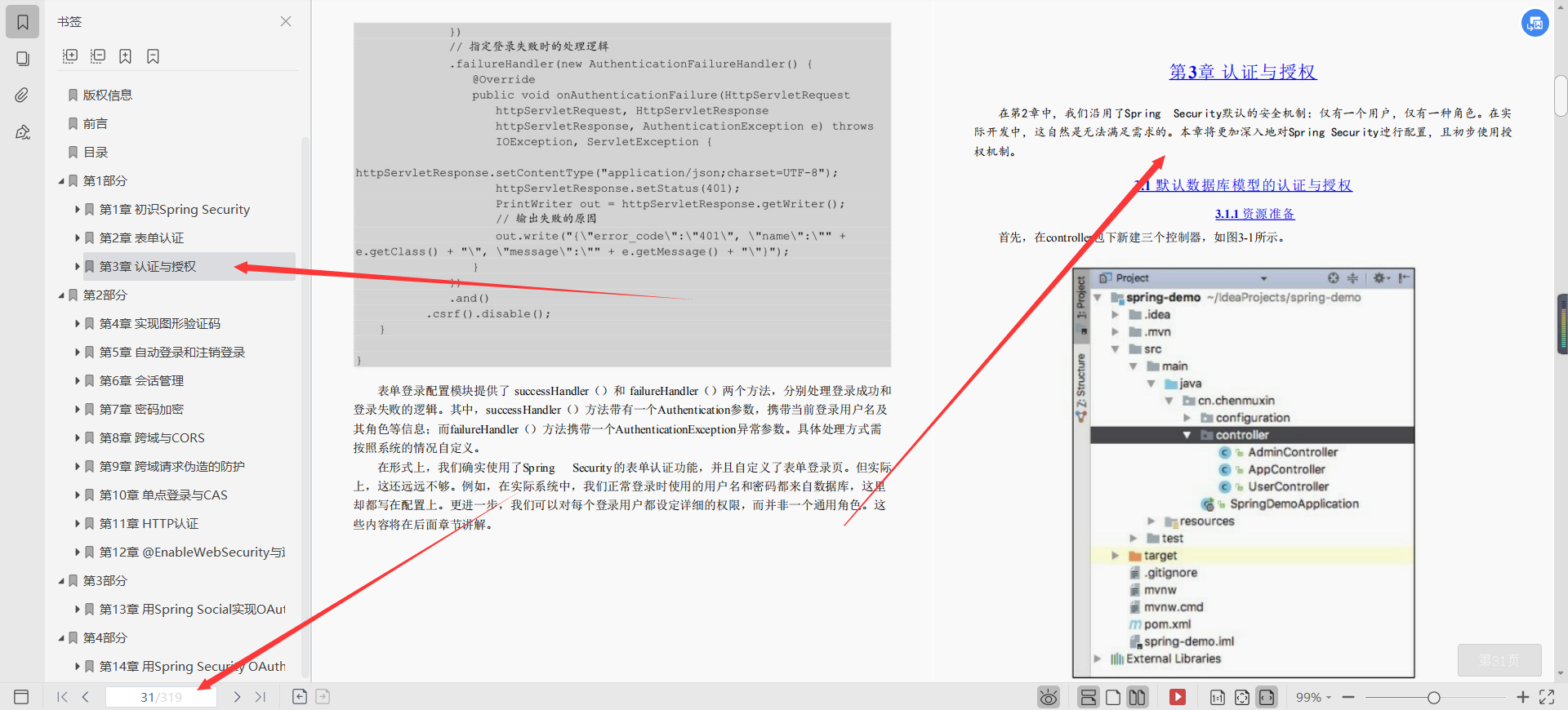This screenshot has width=1568, height=710.
Task: Select the 第7章 密码加密 bookmark
Action: [141, 409]
